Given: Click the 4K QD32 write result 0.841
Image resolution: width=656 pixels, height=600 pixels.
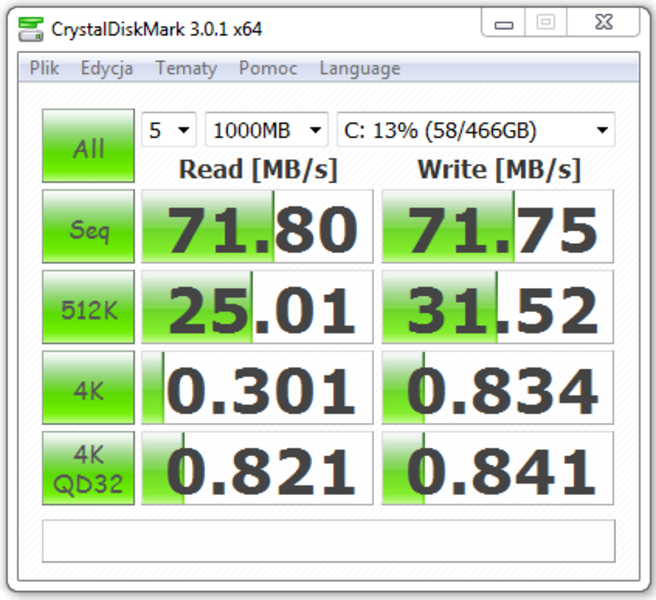Looking at the screenshot, I should tap(498, 468).
